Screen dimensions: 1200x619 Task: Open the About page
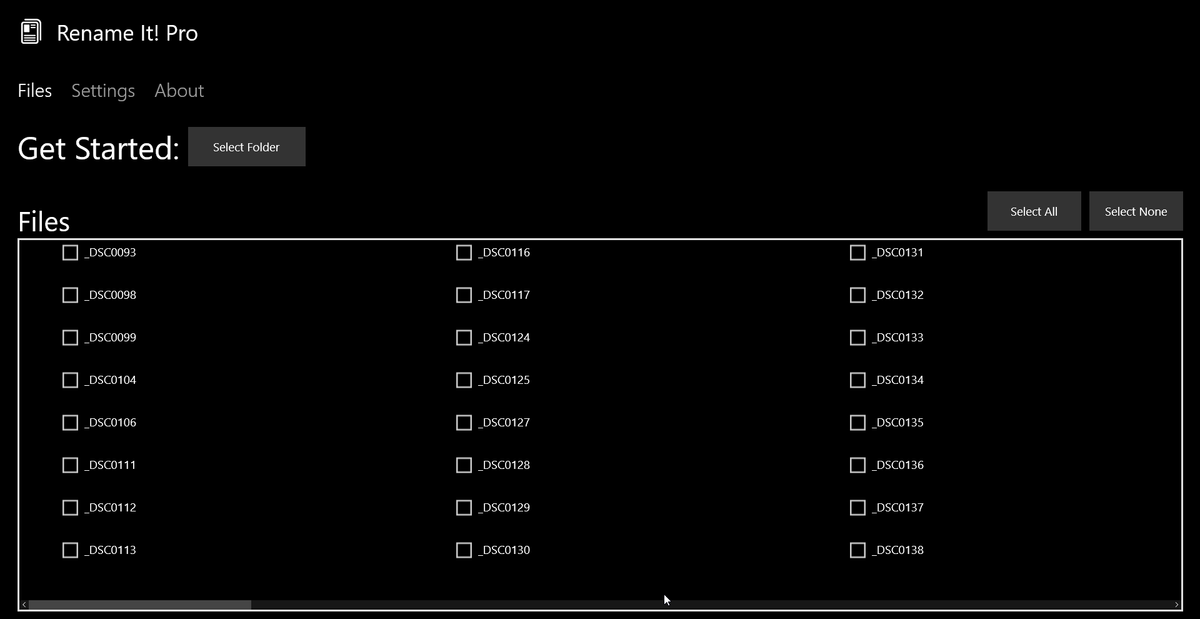(x=179, y=90)
